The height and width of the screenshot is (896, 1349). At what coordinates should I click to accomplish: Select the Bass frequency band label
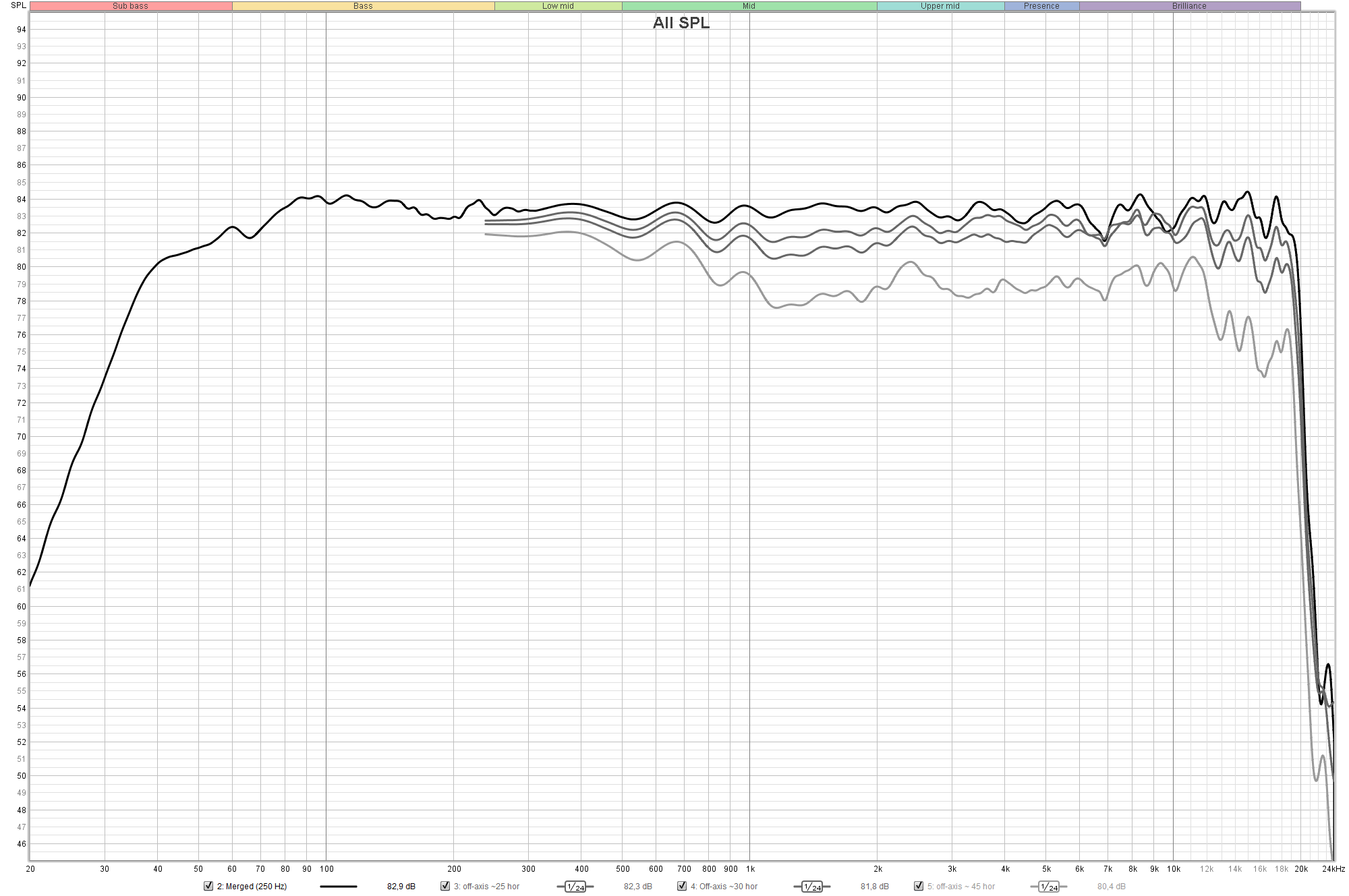[363, 6]
